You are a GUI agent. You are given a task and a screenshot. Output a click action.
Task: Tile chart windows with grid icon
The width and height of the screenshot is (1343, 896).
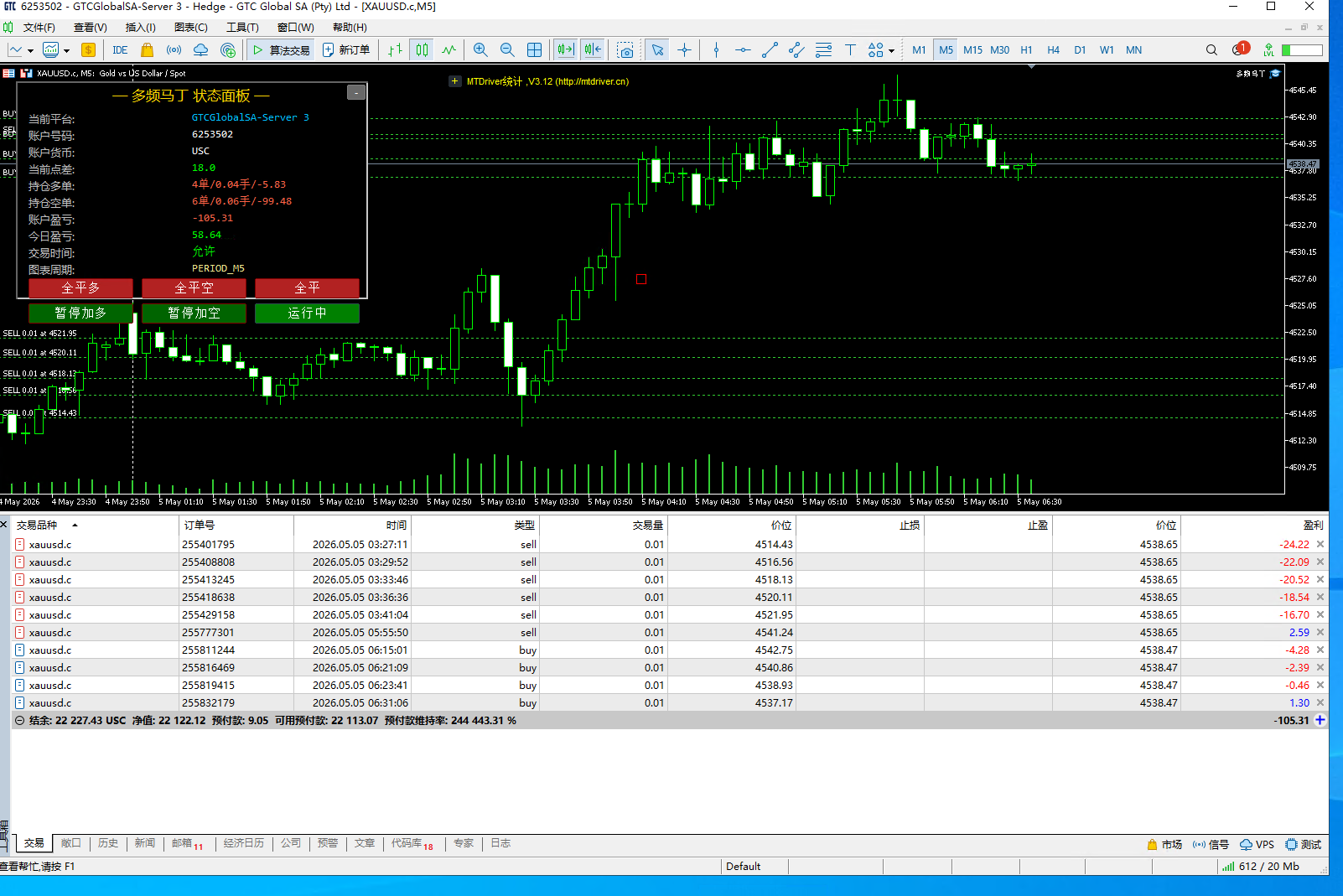pyautogui.click(x=534, y=50)
